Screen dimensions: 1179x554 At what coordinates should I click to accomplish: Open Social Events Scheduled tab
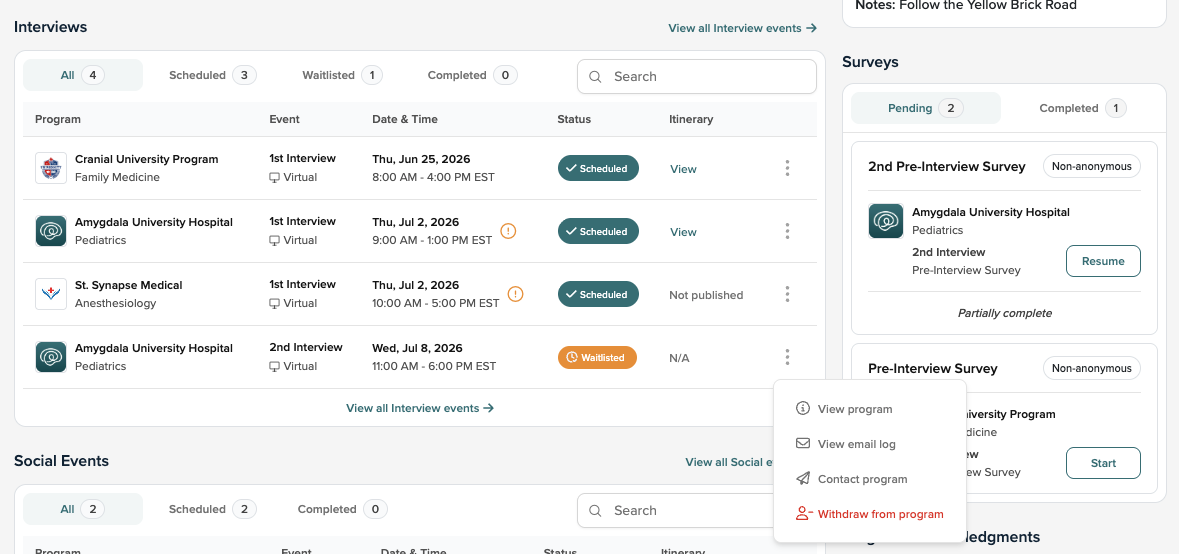coord(213,509)
